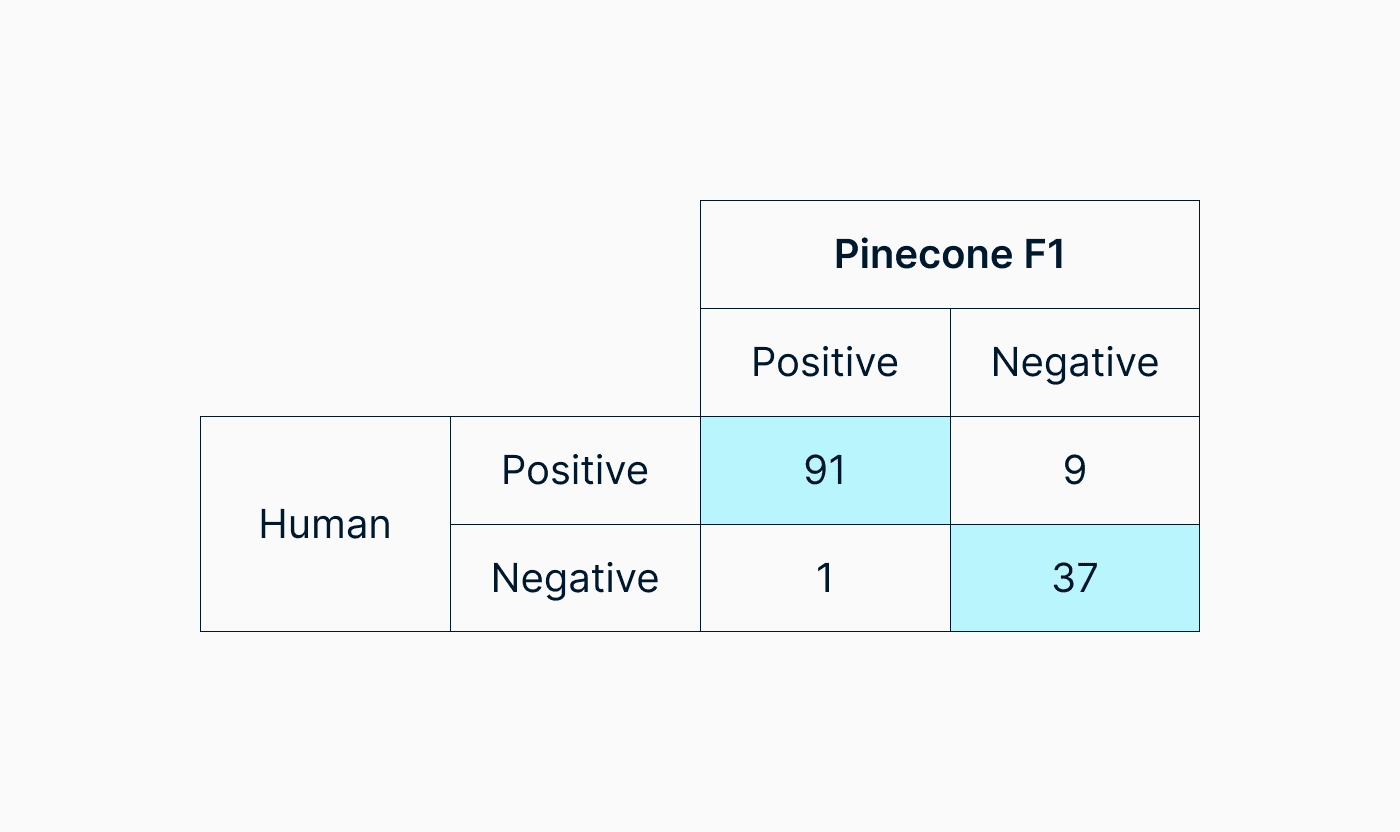Screen dimensions: 1400x832
Task: Select the Positive column header under Pinecone F1
Action: (x=825, y=362)
